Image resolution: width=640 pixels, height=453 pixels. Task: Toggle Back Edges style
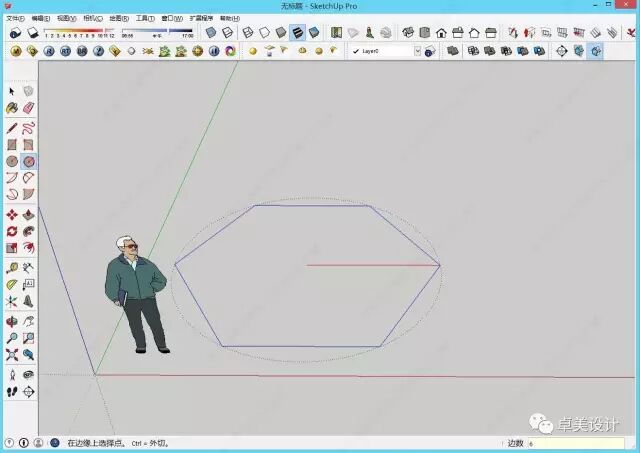tap(227, 32)
